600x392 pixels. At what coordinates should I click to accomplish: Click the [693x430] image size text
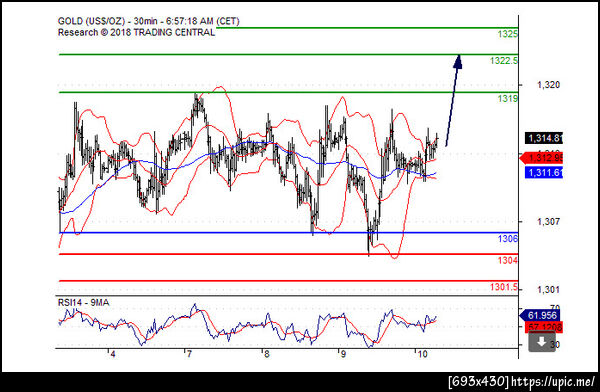(x=479, y=381)
